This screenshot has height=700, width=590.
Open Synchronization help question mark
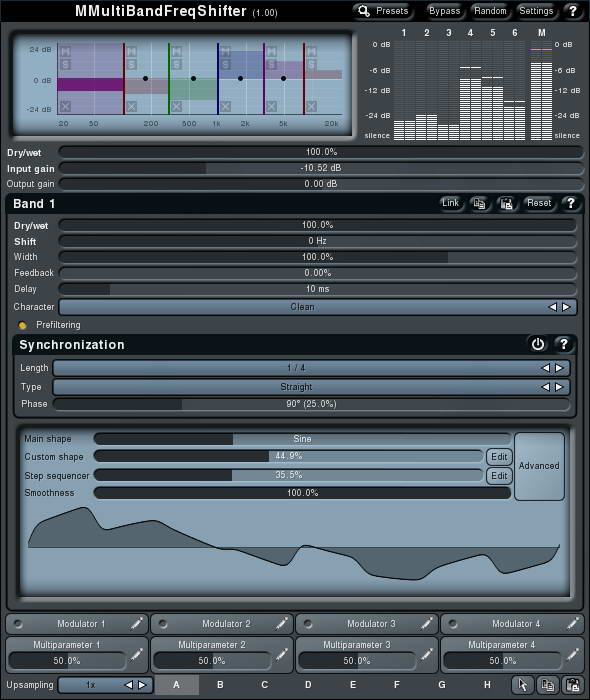tap(564, 344)
